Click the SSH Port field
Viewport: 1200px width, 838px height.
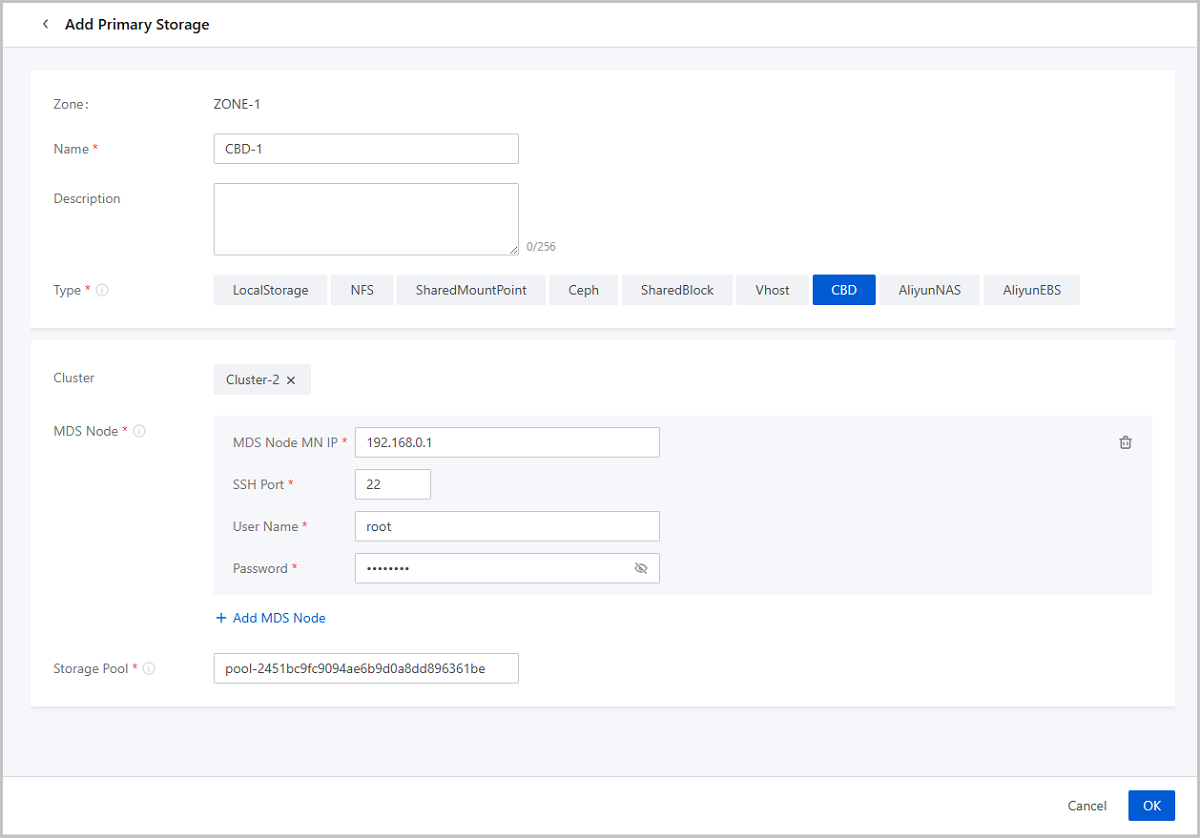[393, 484]
